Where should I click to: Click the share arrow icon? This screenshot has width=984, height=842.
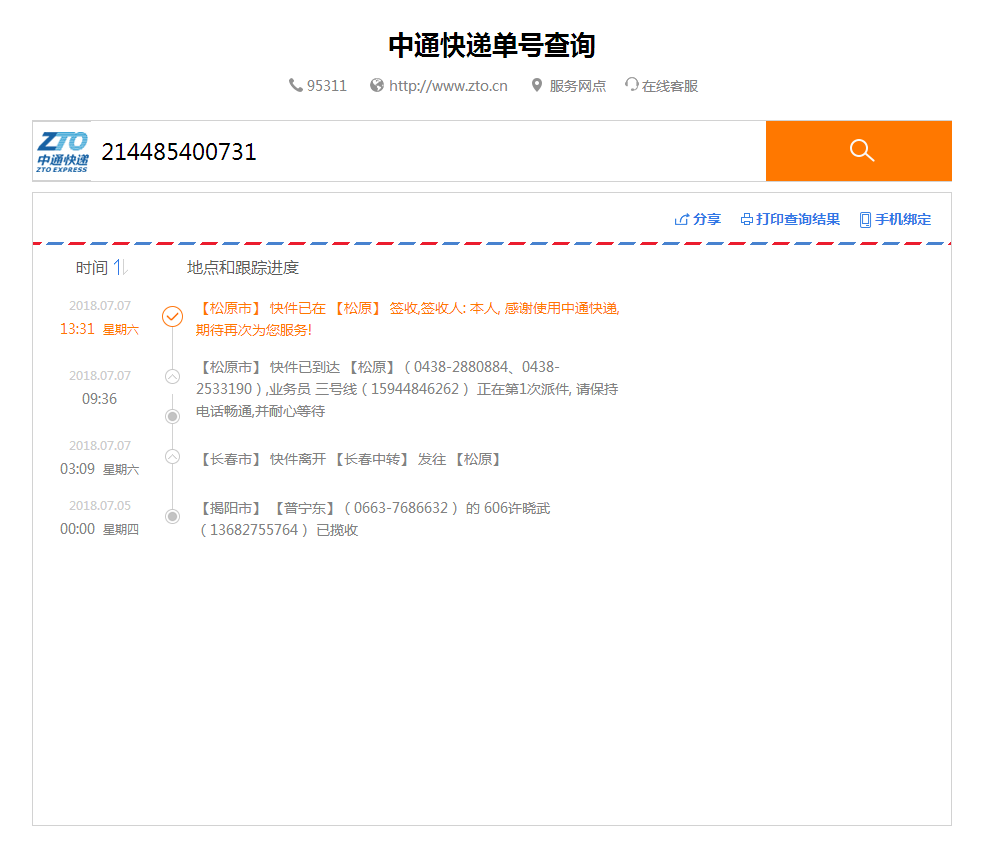pyautogui.click(x=682, y=220)
